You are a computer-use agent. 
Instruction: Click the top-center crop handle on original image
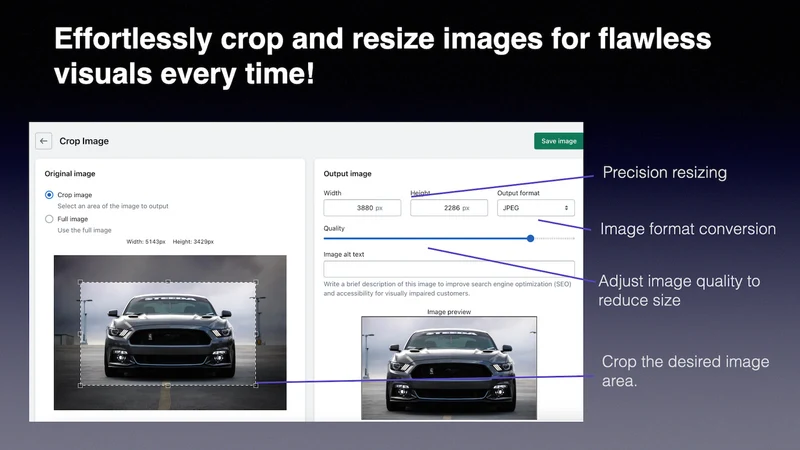point(168,282)
